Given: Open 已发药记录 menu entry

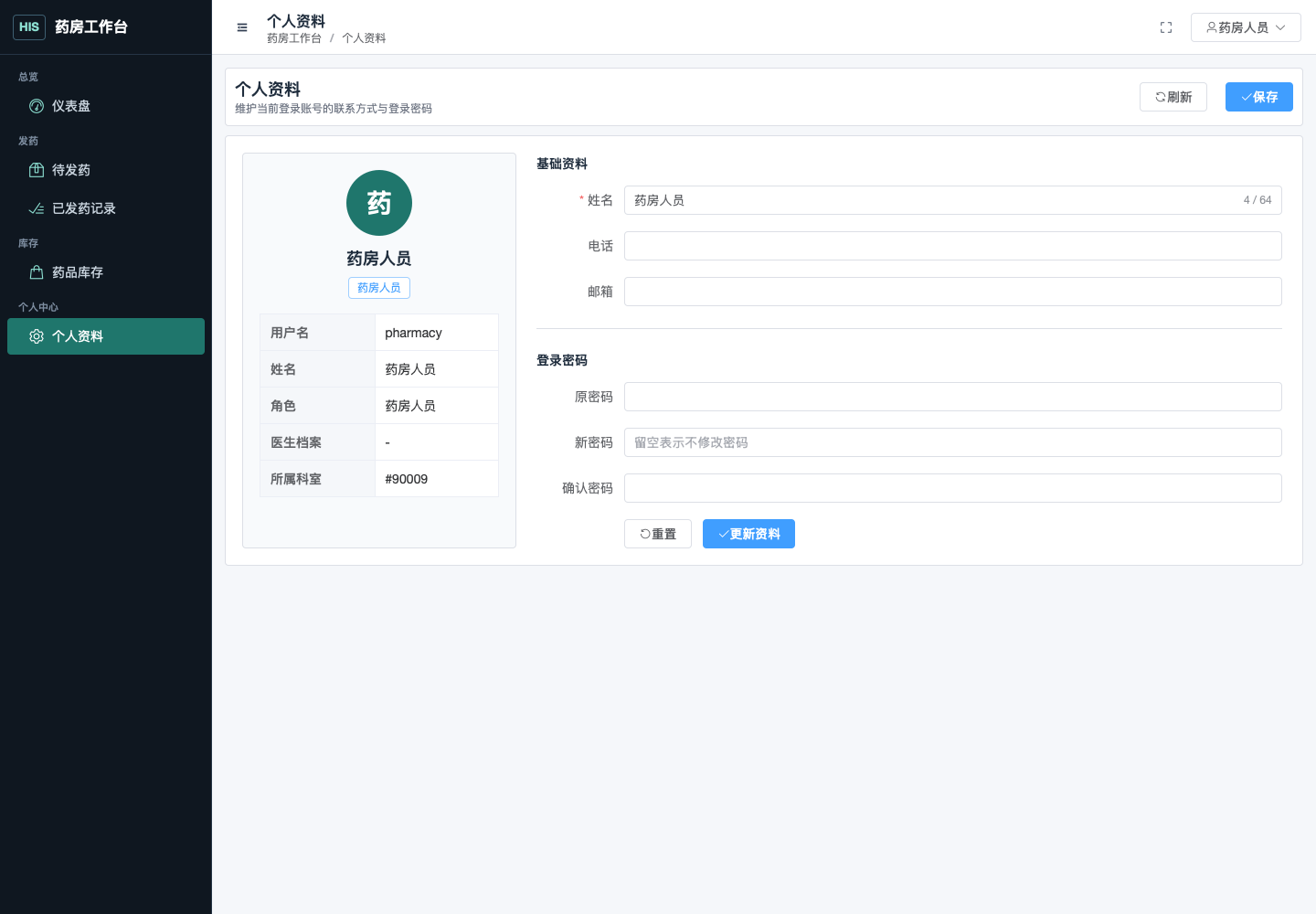Looking at the screenshot, I should point(106,208).
